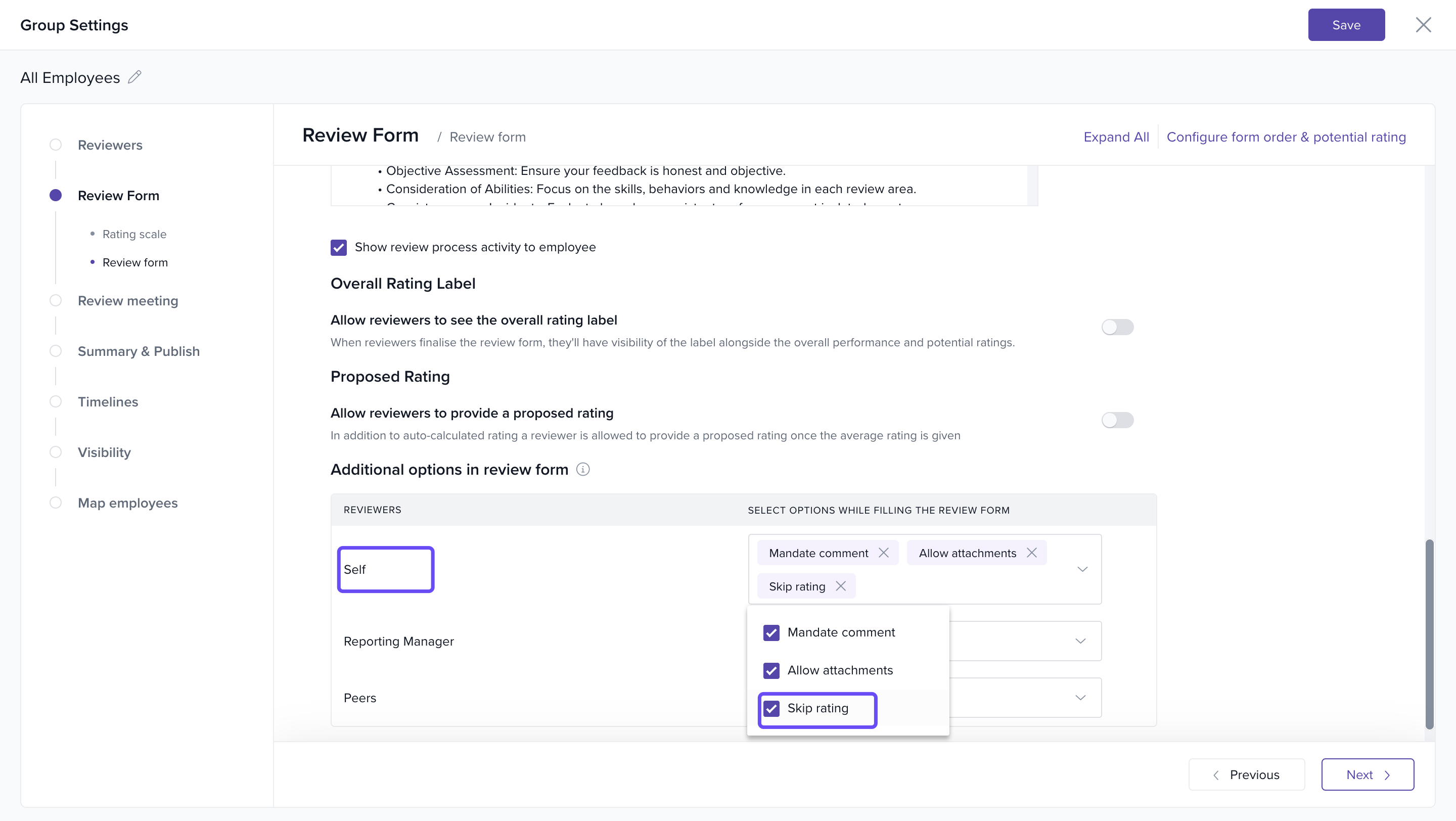This screenshot has height=821, width=1456.
Task: Uncheck Show review process activity to employee
Action: click(339, 248)
